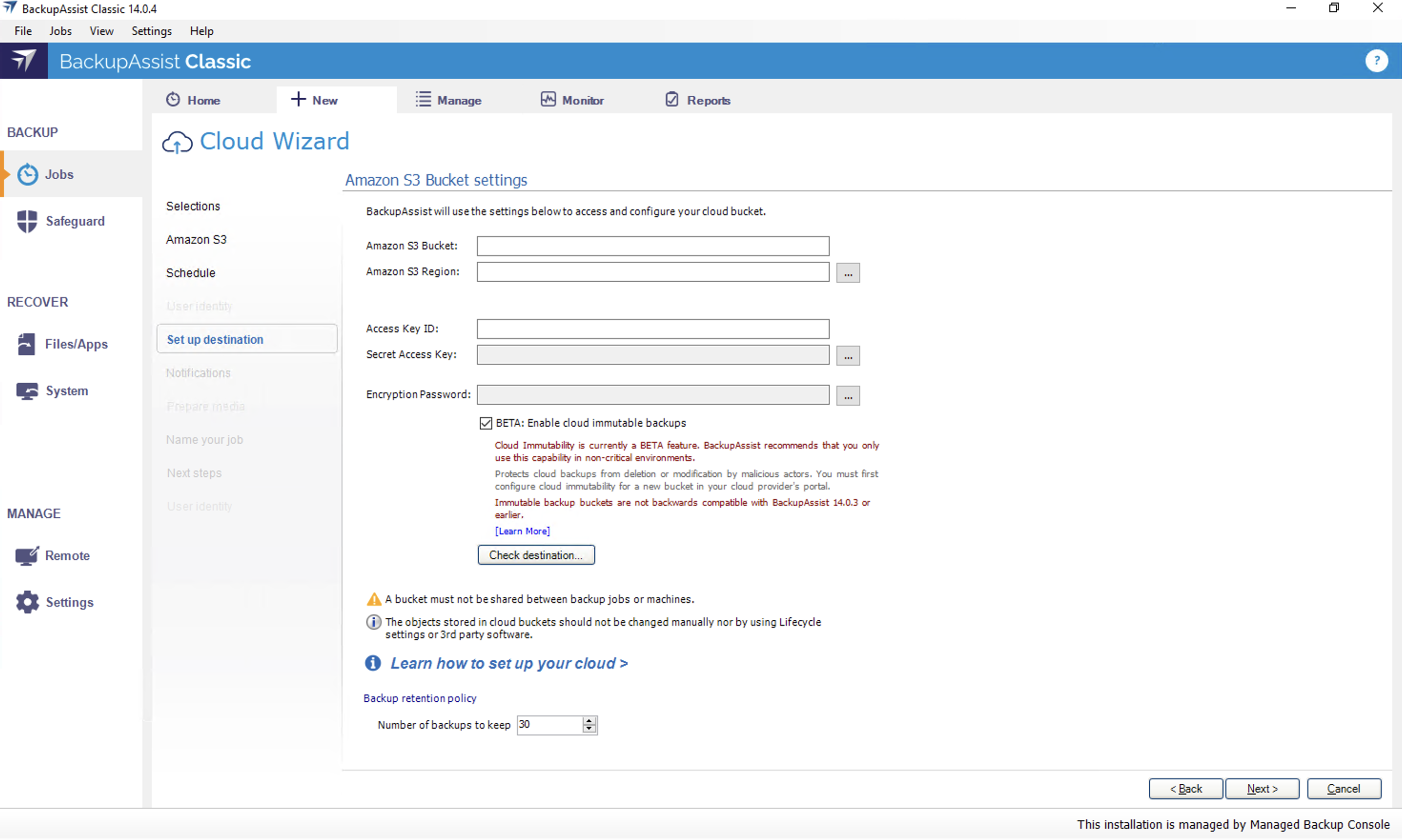Click the Monitor tab graph icon
Viewport: 1402px width, 840px height.
tap(547, 99)
